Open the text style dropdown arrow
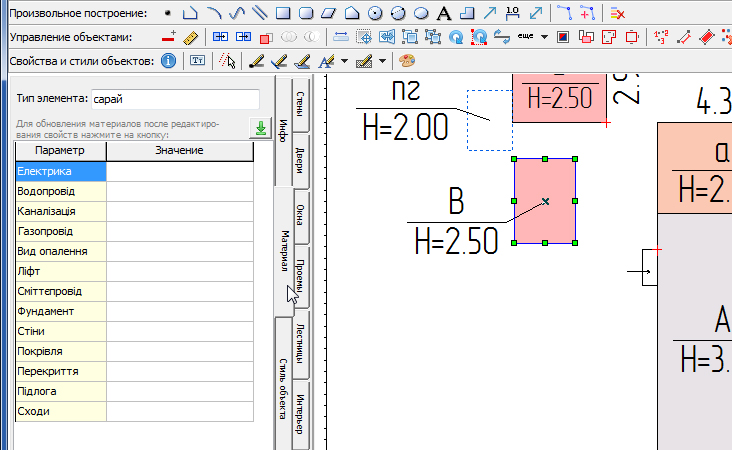The width and height of the screenshot is (732, 450). [x=344, y=61]
